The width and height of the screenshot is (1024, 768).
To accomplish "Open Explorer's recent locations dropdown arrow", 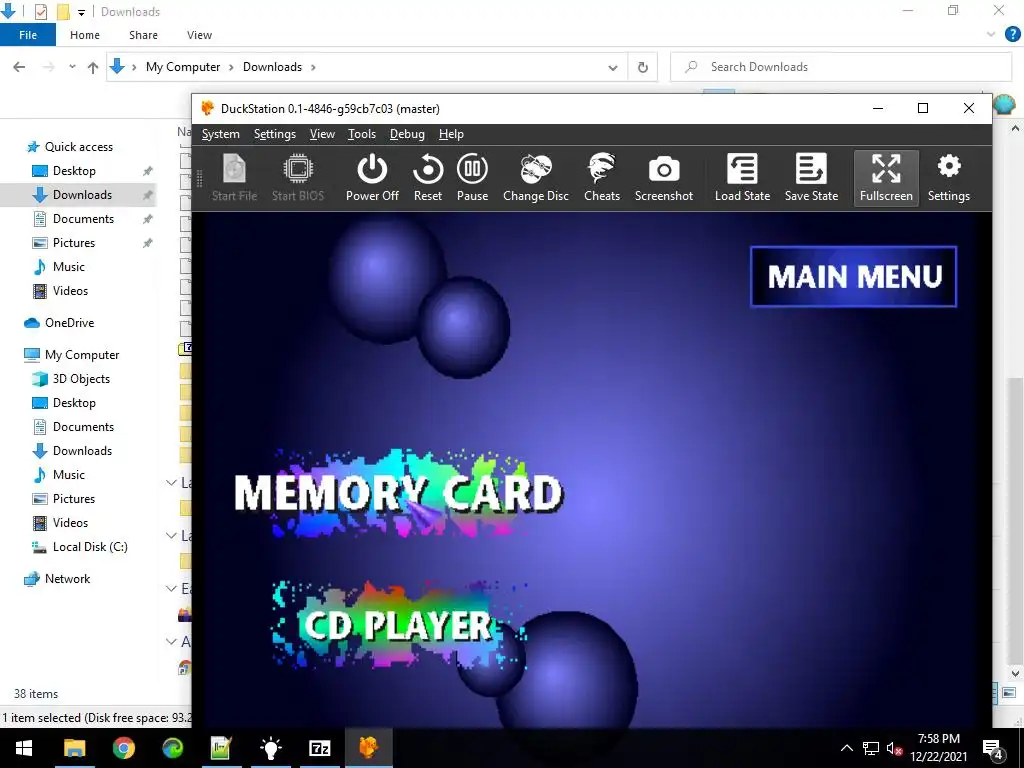I will pos(72,67).
